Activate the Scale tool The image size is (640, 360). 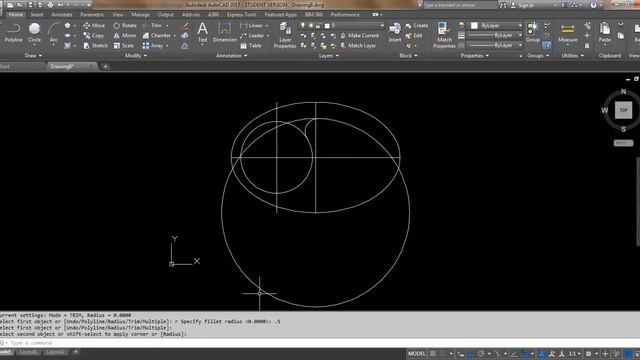[x=124, y=46]
